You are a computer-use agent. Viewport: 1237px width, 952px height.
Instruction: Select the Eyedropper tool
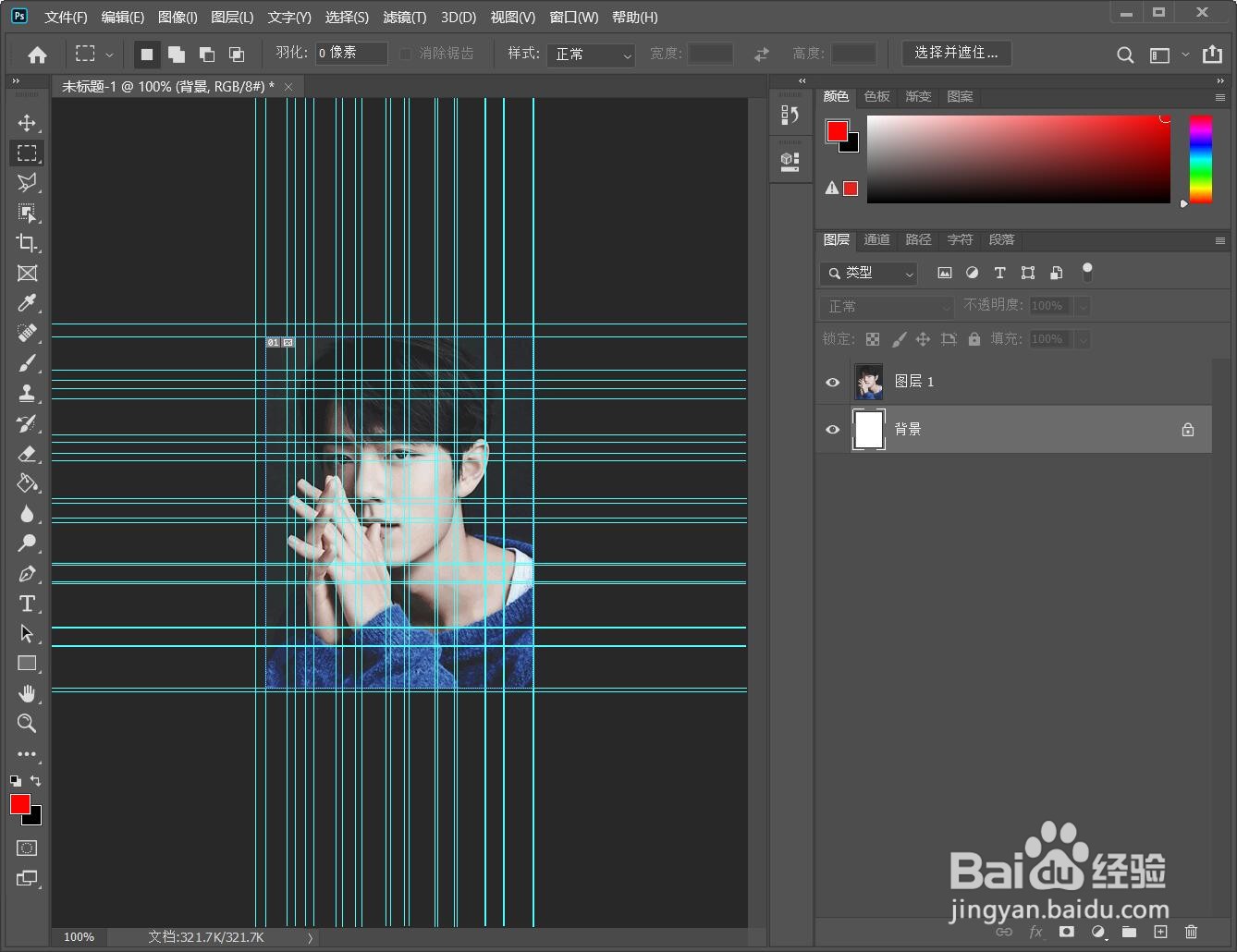(27, 303)
